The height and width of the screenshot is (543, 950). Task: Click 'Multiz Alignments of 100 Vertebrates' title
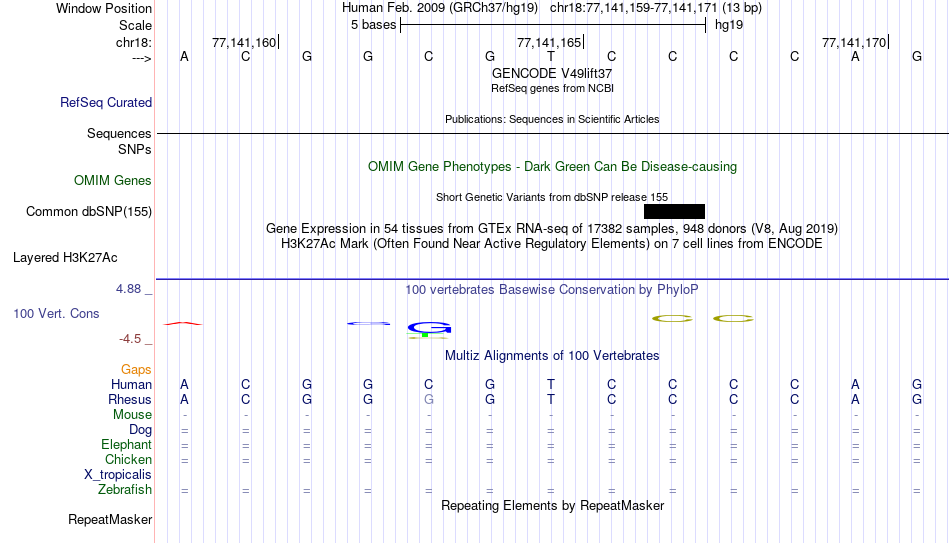point(552,356)
